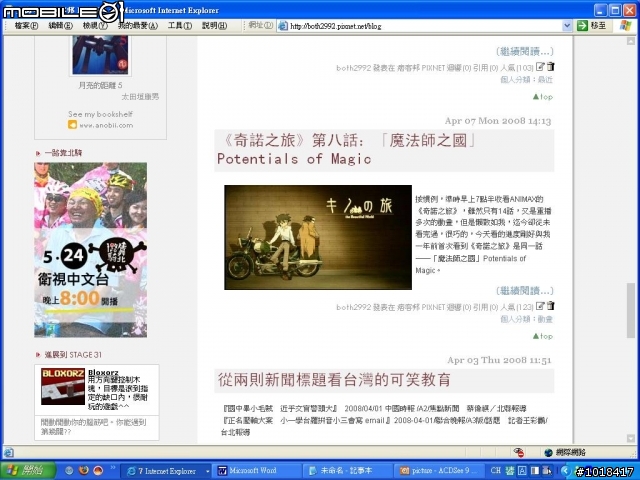Click the www.anobii.com link
This screenshot has height=480, width=640.
pos(106,125)
